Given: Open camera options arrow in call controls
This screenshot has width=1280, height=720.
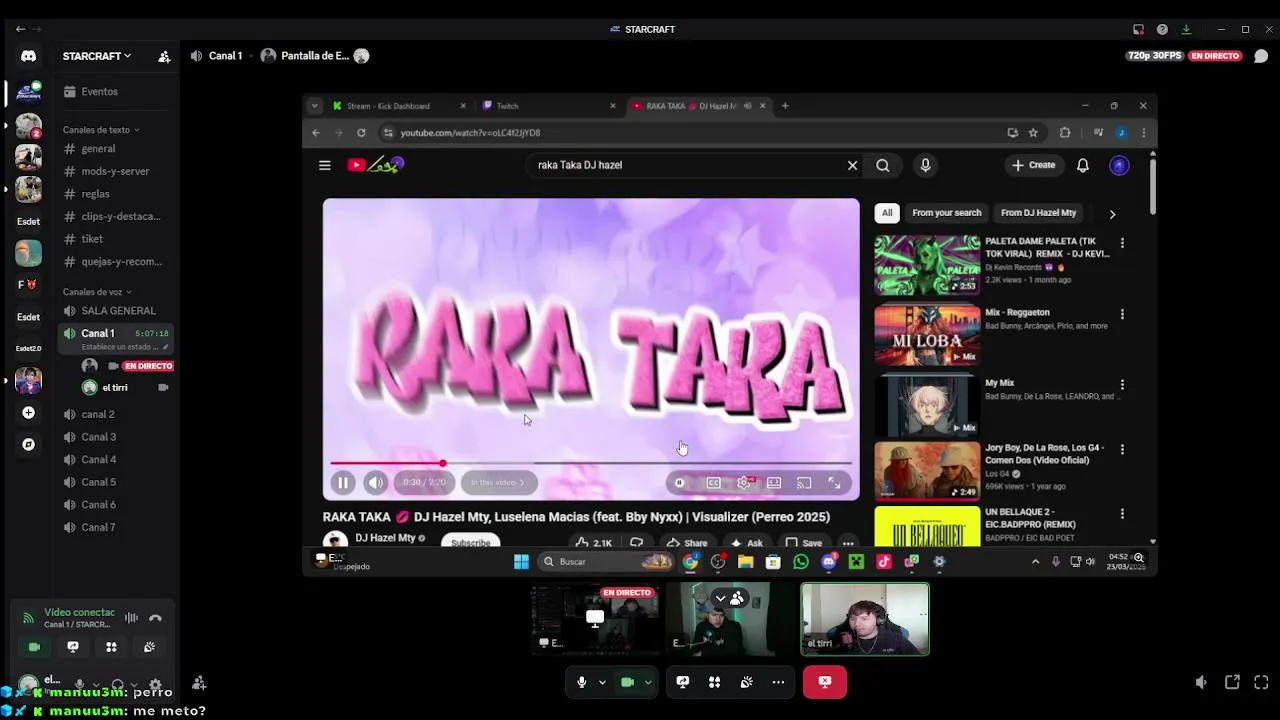Looking at the screenshot, I should [647, 682].
